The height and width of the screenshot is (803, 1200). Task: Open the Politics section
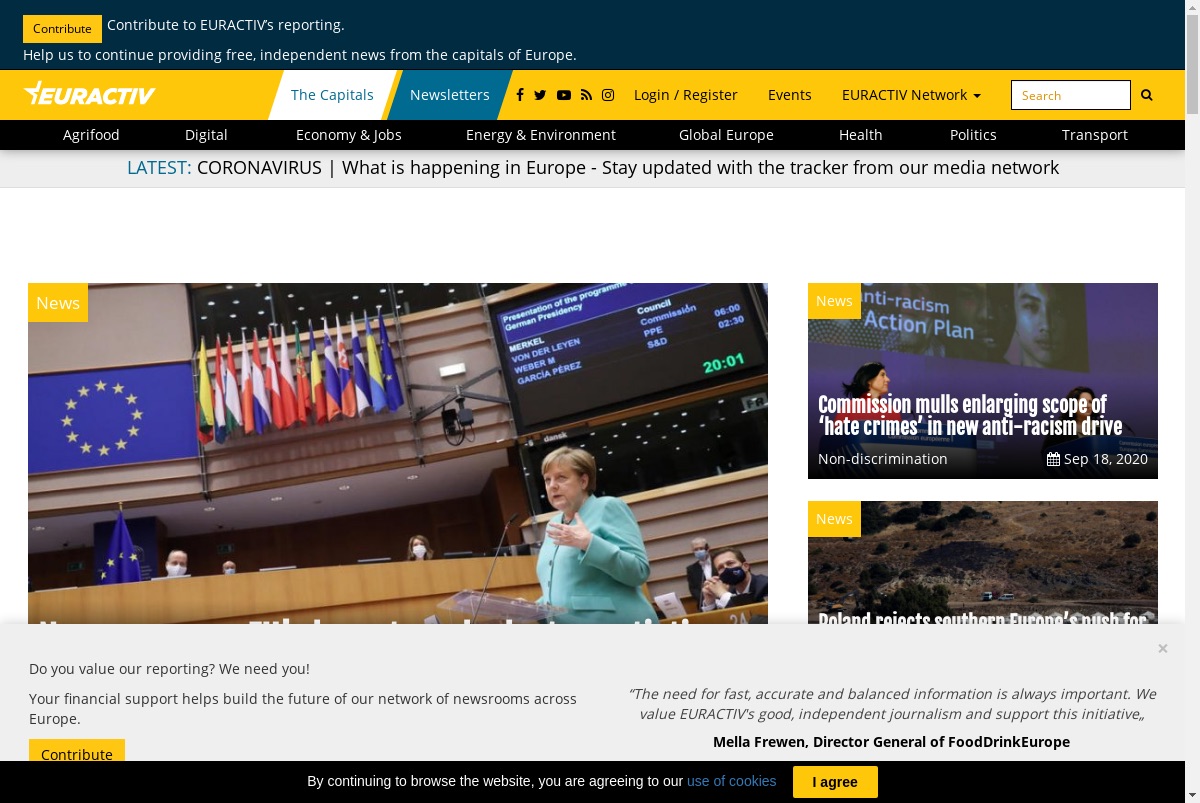(x=973, y=135)
